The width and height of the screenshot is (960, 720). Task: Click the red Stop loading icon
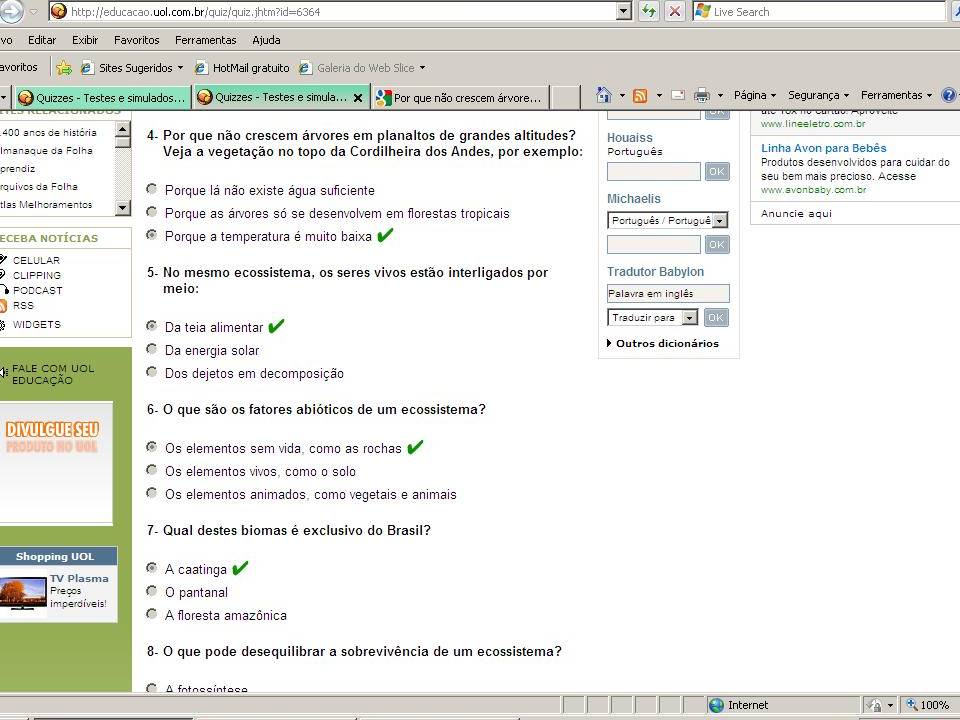pos(675,11)
